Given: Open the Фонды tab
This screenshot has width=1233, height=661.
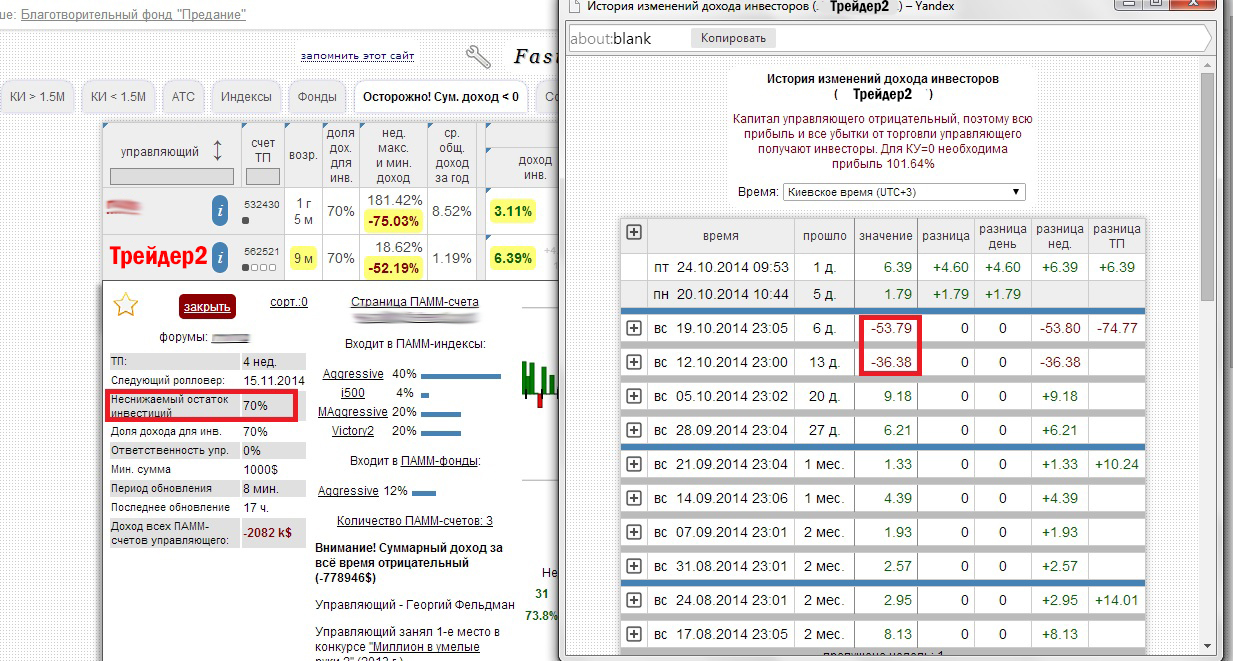Looking at the screenshot, I should 317,97.
